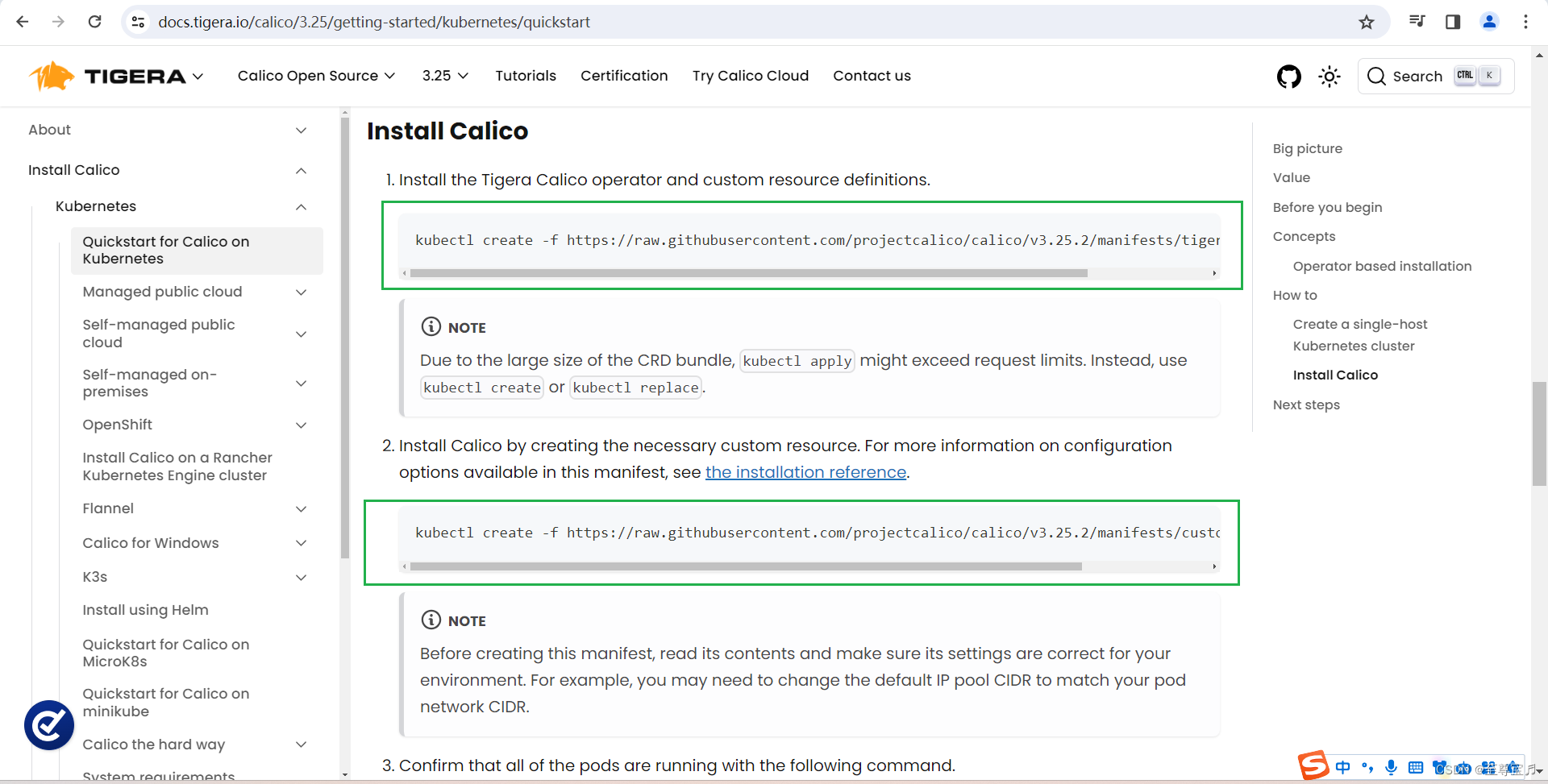Expand the Tigera logo dropdown chevron
The width and height of the screenshot is (1548, 784).
click(198, 76)
